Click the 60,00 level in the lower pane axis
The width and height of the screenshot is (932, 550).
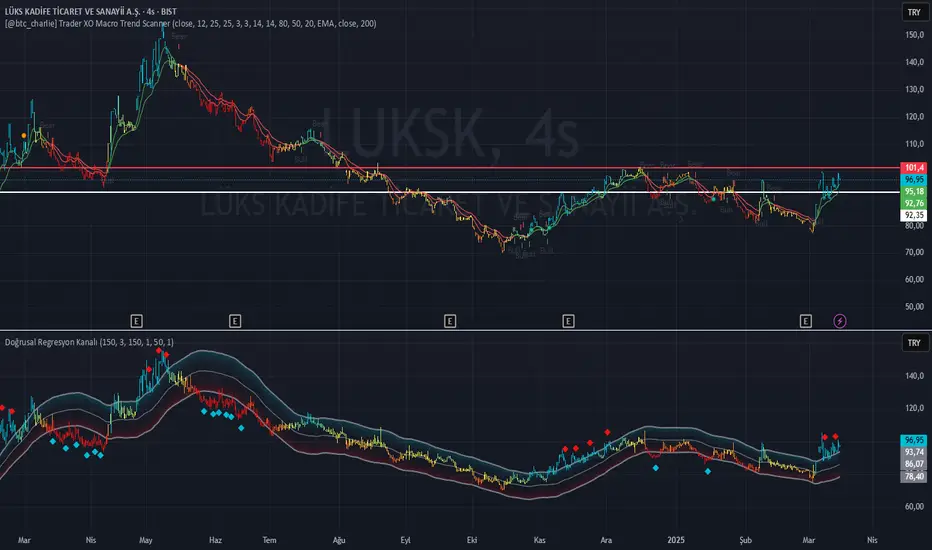tap(914, 507)
